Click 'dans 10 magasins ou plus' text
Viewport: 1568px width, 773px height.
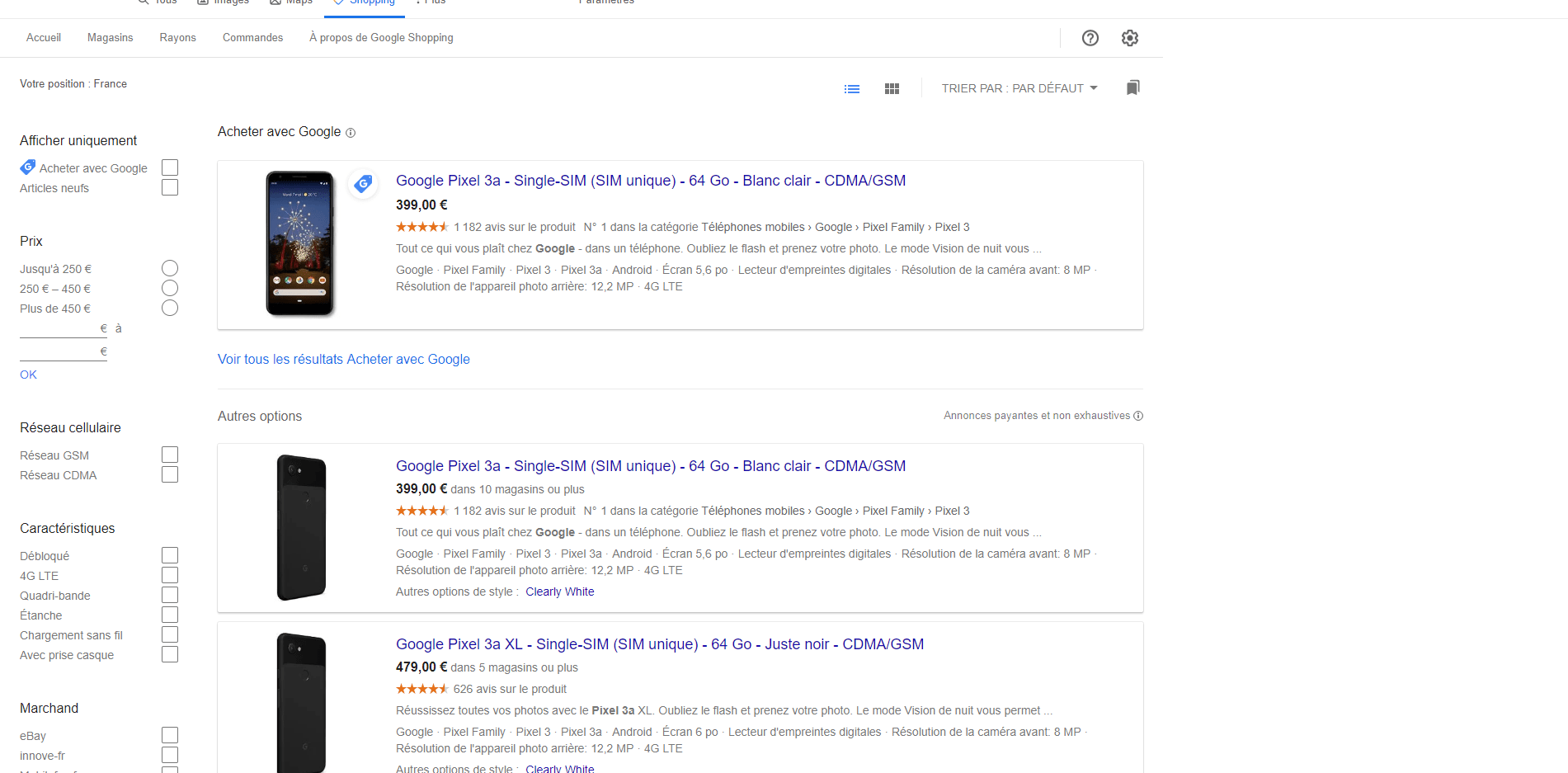517,489
